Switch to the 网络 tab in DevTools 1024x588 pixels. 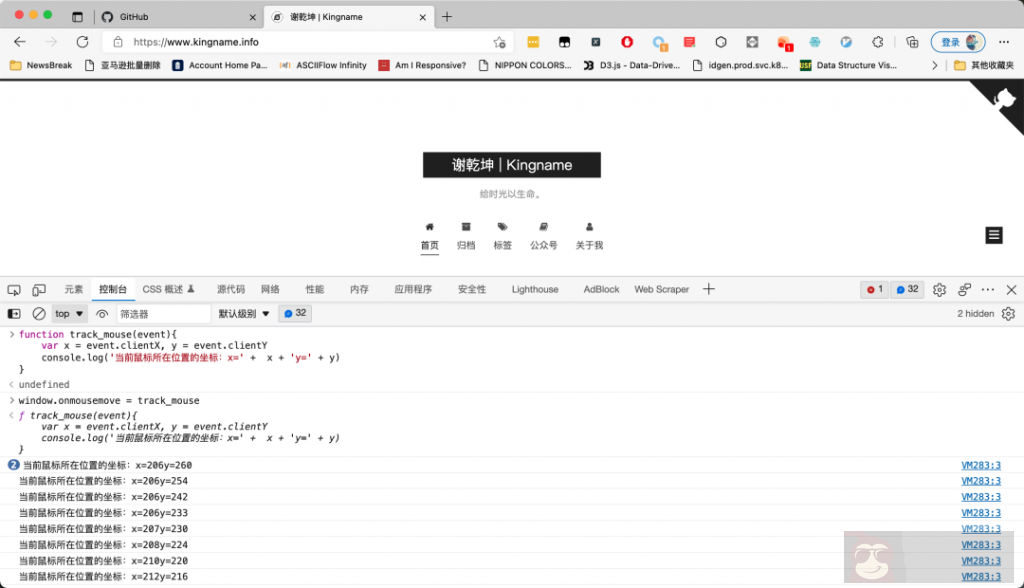[270, 290]
